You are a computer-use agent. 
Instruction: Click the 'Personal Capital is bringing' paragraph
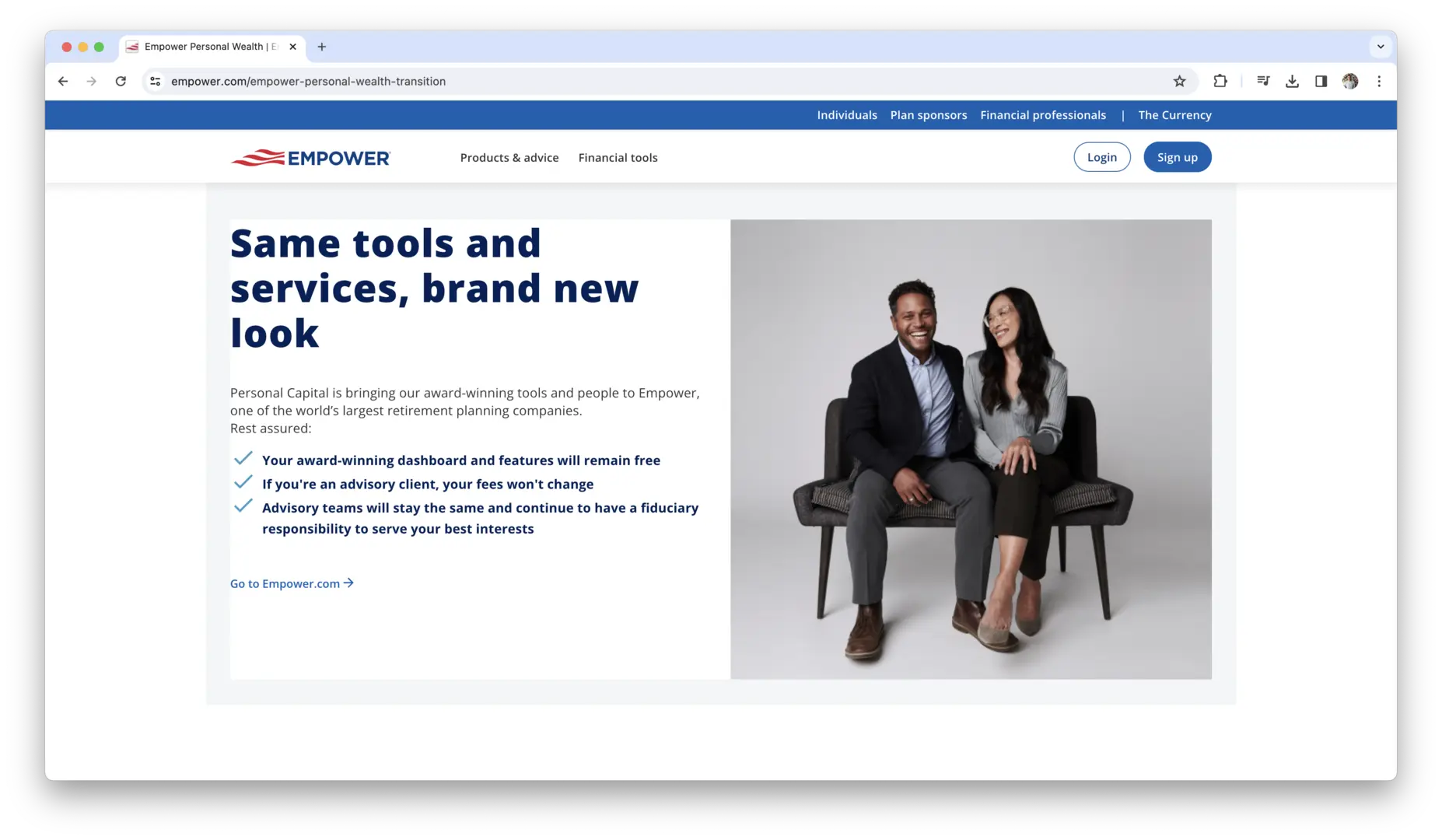[465, 411]
